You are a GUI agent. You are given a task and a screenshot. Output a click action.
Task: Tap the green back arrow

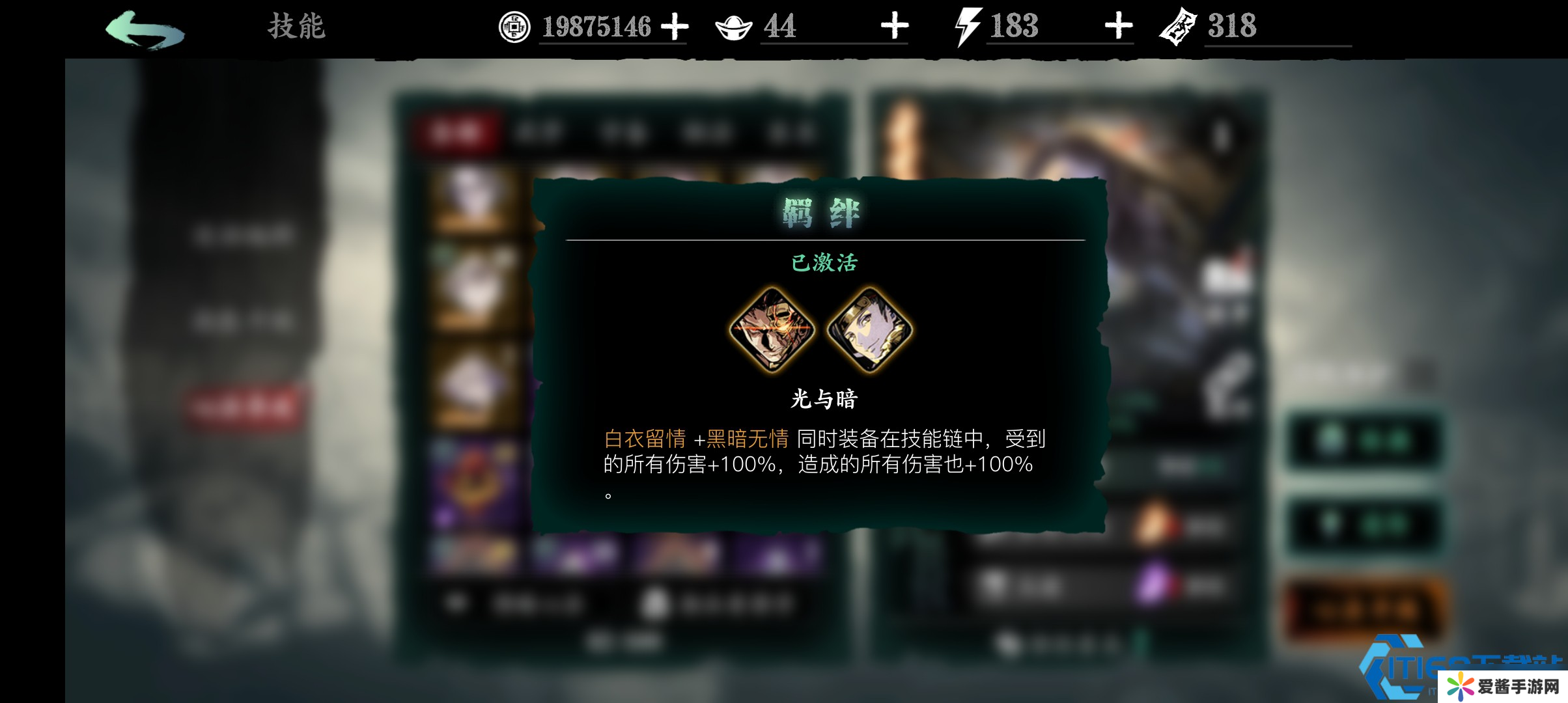[145, 29]
